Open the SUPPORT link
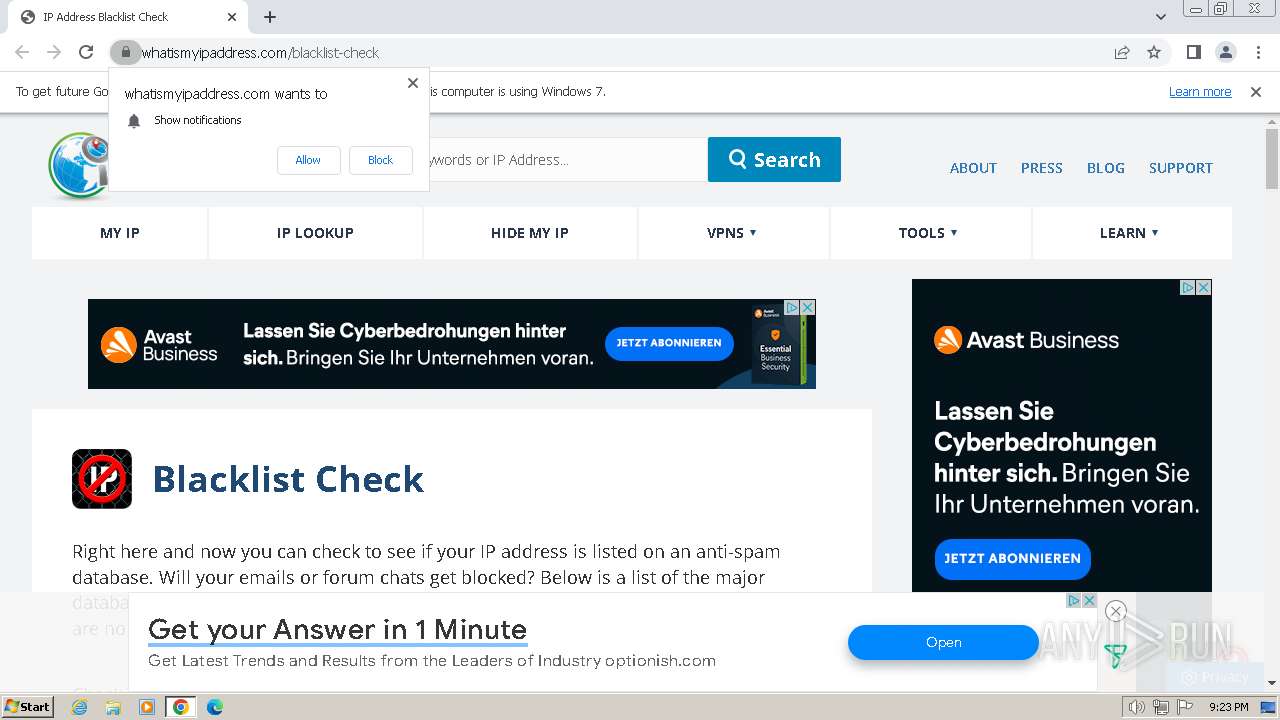The width and height of the screenshot is (1280, 720). (x=1180, y=168)
